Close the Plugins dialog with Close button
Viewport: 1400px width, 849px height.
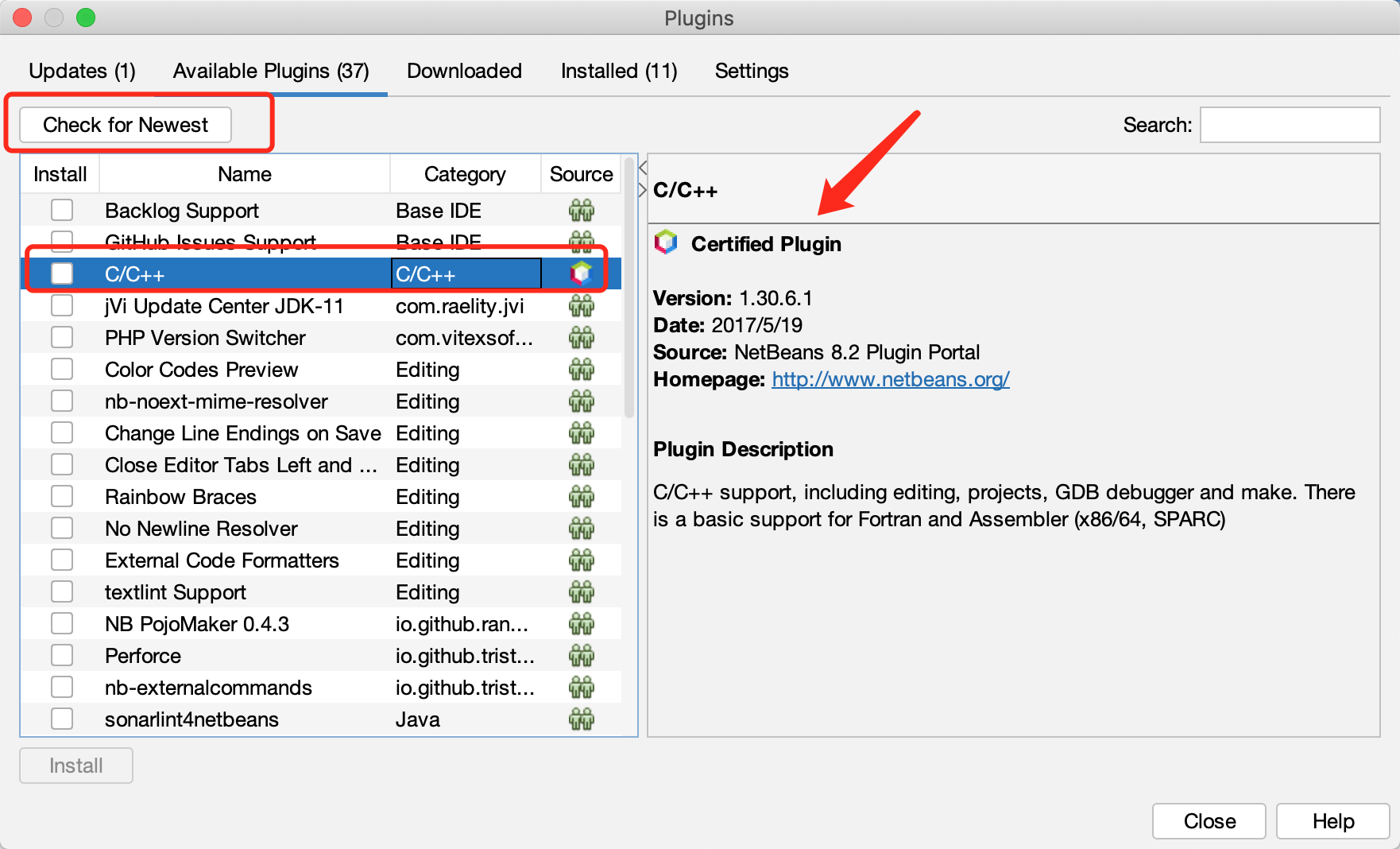[x=1209, y=821]
